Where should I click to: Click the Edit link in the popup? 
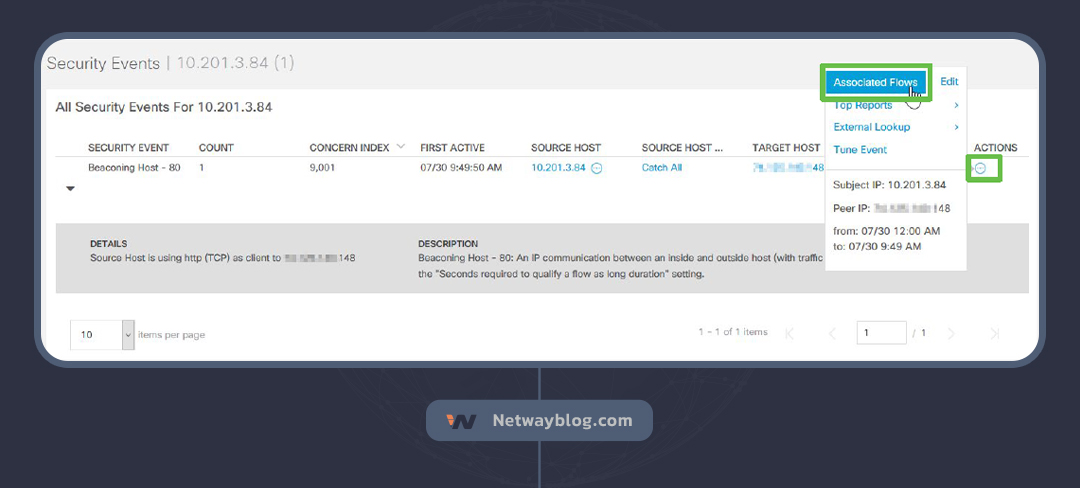tap(949, 82)
